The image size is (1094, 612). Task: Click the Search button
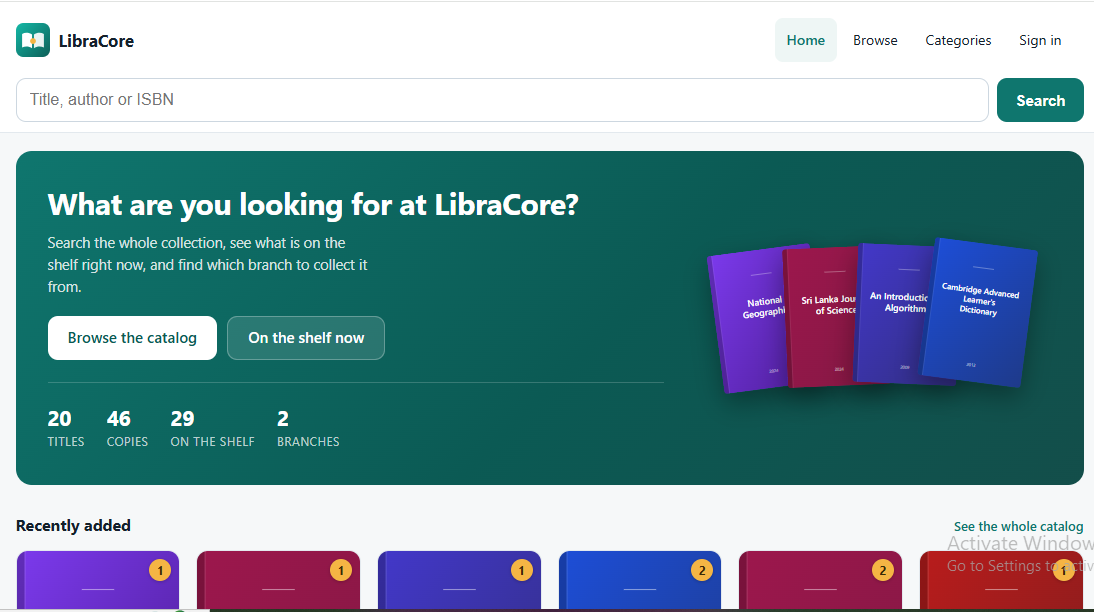tap(1040, 100)
